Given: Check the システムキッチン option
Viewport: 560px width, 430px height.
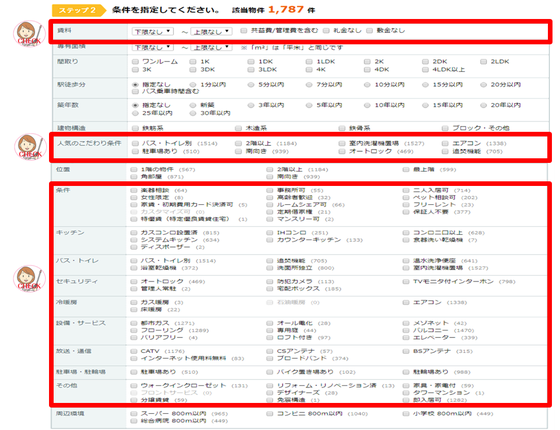Looking at the screenshot, I should point(134,240).
